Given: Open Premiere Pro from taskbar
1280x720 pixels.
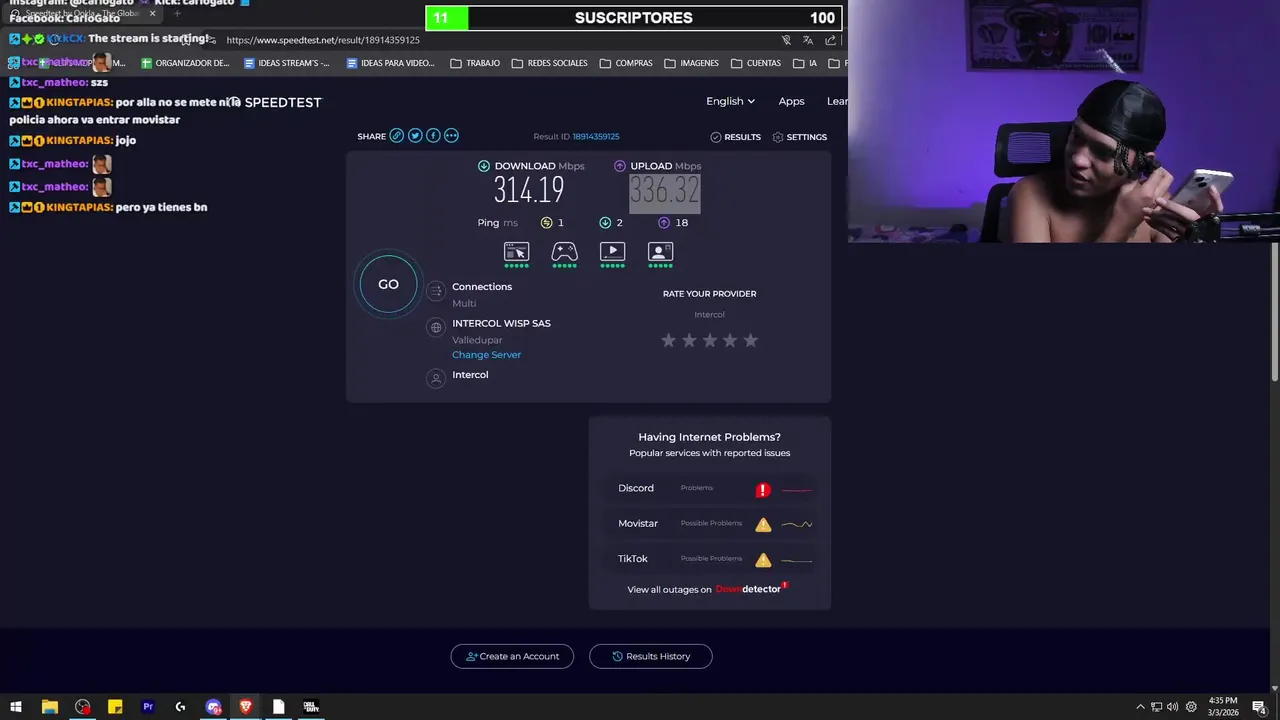Looking at the screenshot, I should coord(148,707).
